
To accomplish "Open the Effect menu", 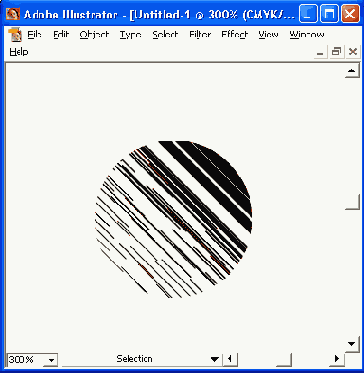I will (235, 35).
